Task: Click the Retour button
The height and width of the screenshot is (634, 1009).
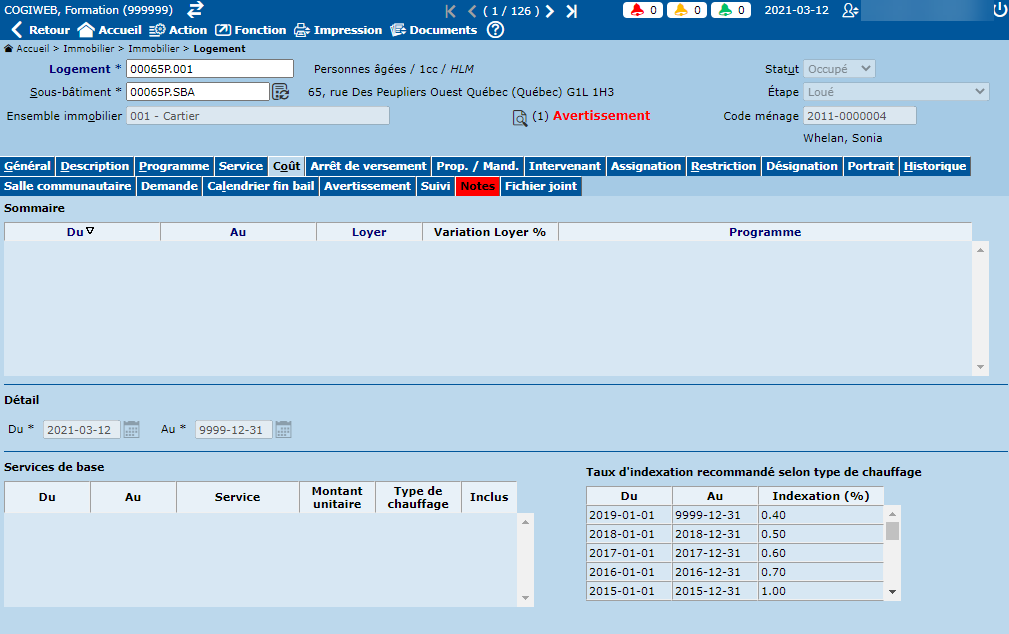Action: pos(41,30)
